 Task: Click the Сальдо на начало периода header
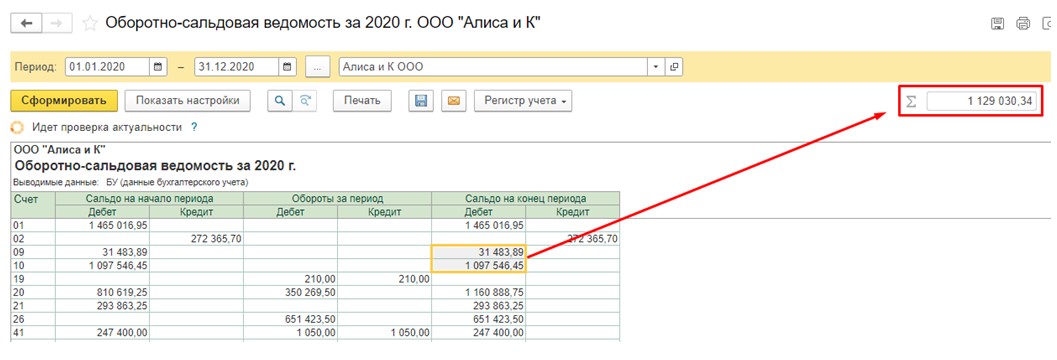(x=150, y=198)
